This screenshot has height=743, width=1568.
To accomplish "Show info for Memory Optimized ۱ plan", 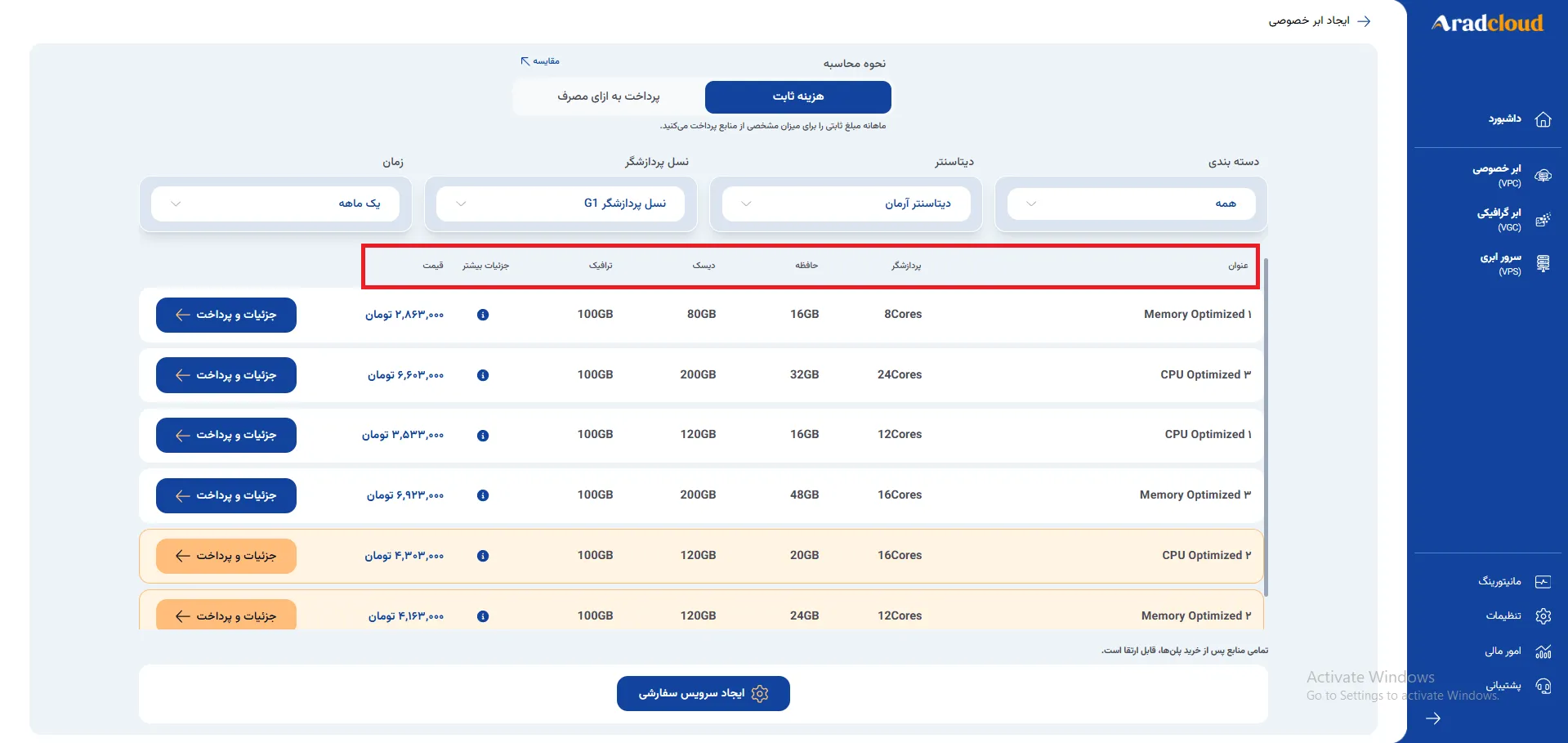I will (483, 315).
